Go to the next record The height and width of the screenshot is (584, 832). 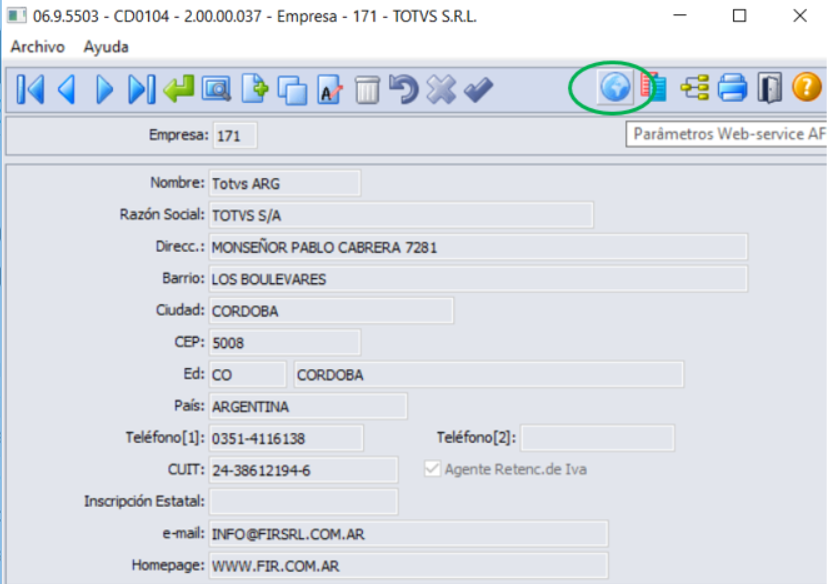104,89
